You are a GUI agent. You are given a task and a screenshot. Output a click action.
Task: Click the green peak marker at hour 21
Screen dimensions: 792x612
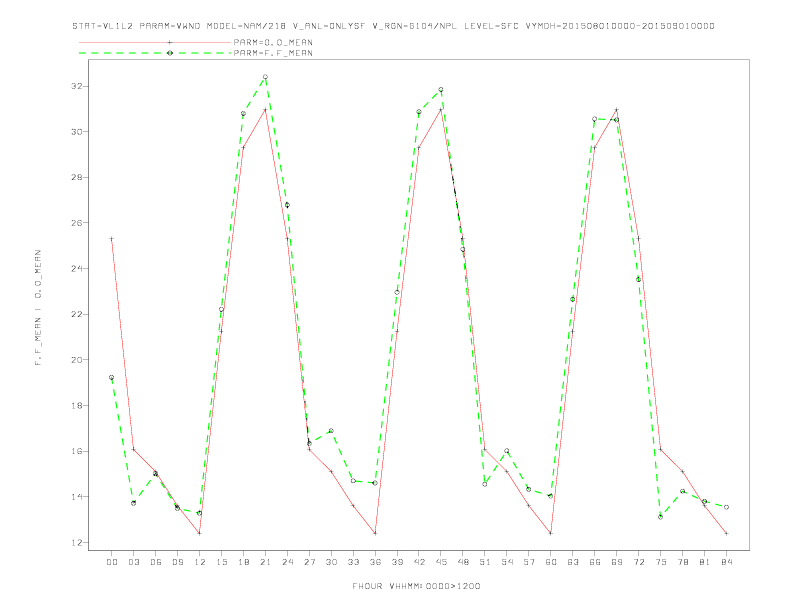265,77
